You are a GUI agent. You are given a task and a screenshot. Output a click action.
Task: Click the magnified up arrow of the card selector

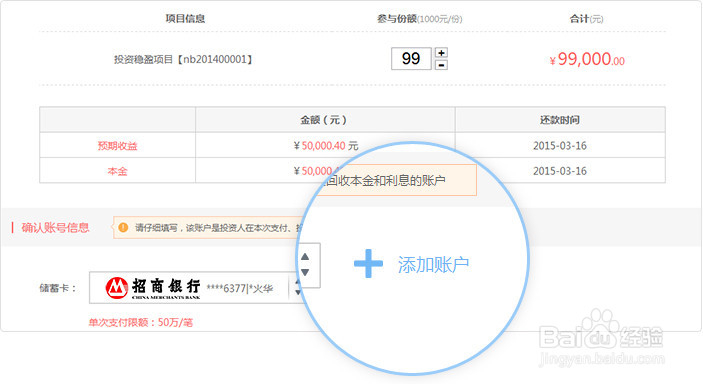point(305,257)
